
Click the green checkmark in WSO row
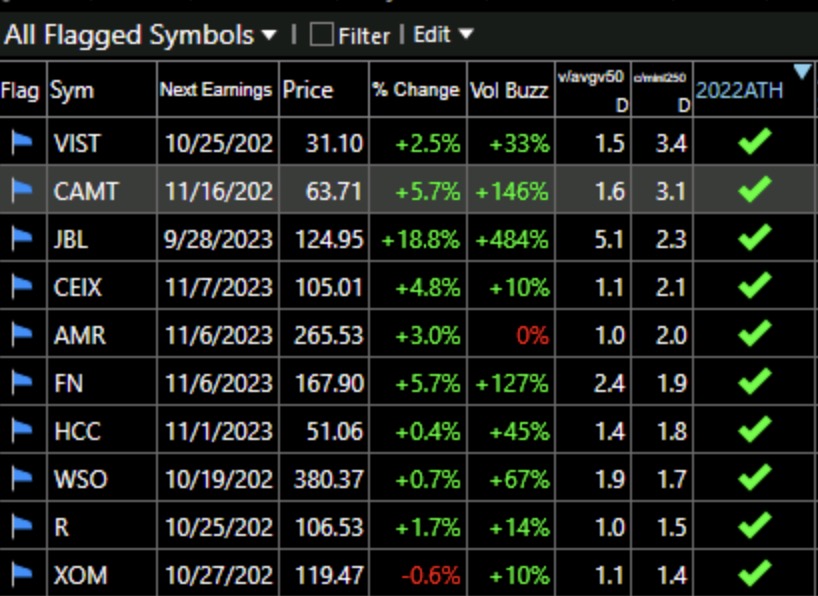(755, 478)
